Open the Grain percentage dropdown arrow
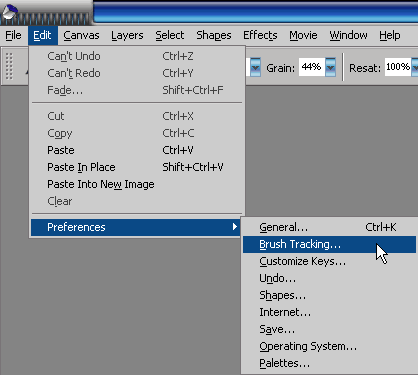 pyautogui.click(x=330, y=67)
